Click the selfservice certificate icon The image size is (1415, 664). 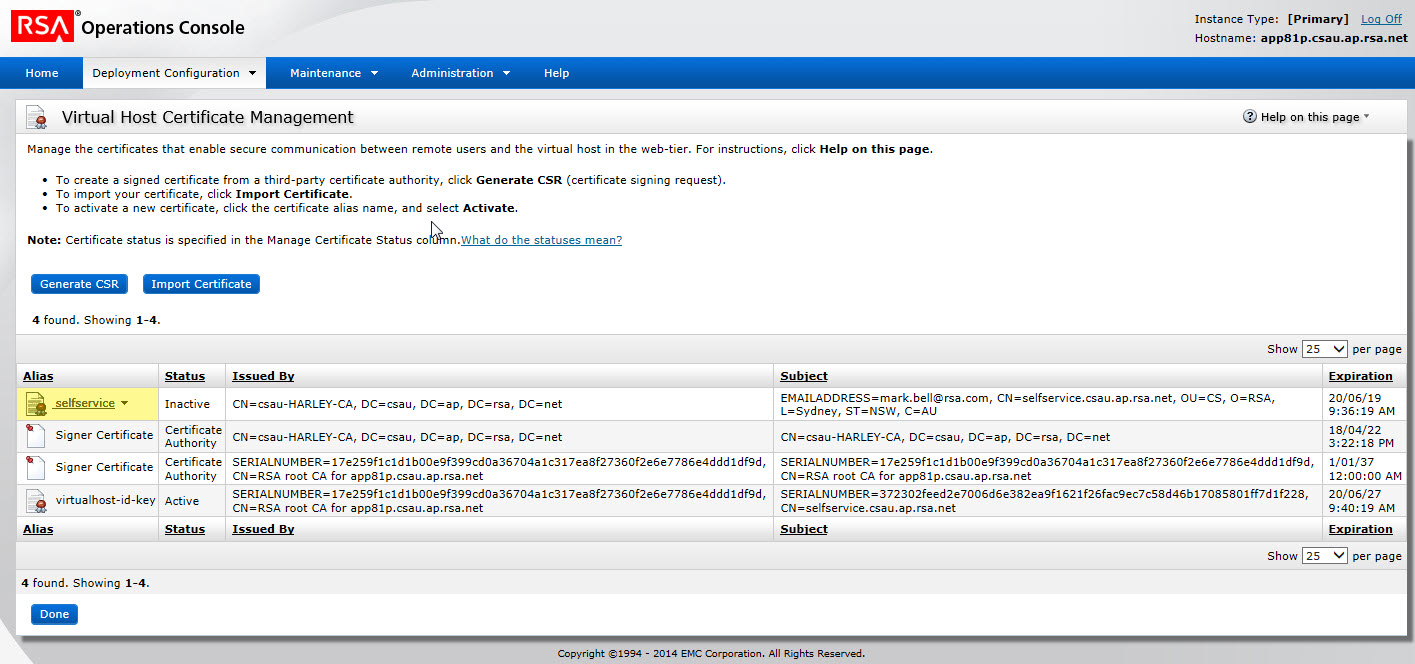37,404
